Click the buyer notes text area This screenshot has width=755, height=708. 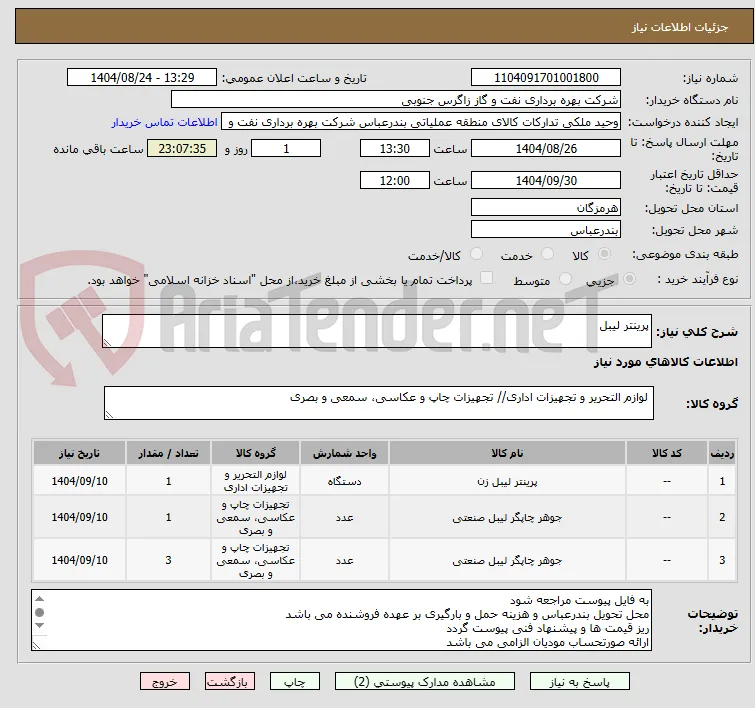pos(341,620)
